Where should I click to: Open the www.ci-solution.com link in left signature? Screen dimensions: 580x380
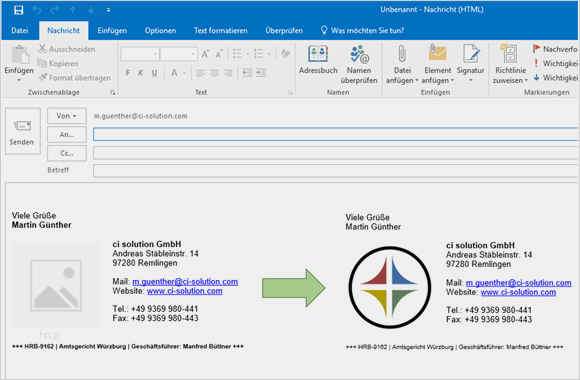[x=185, y=291]
